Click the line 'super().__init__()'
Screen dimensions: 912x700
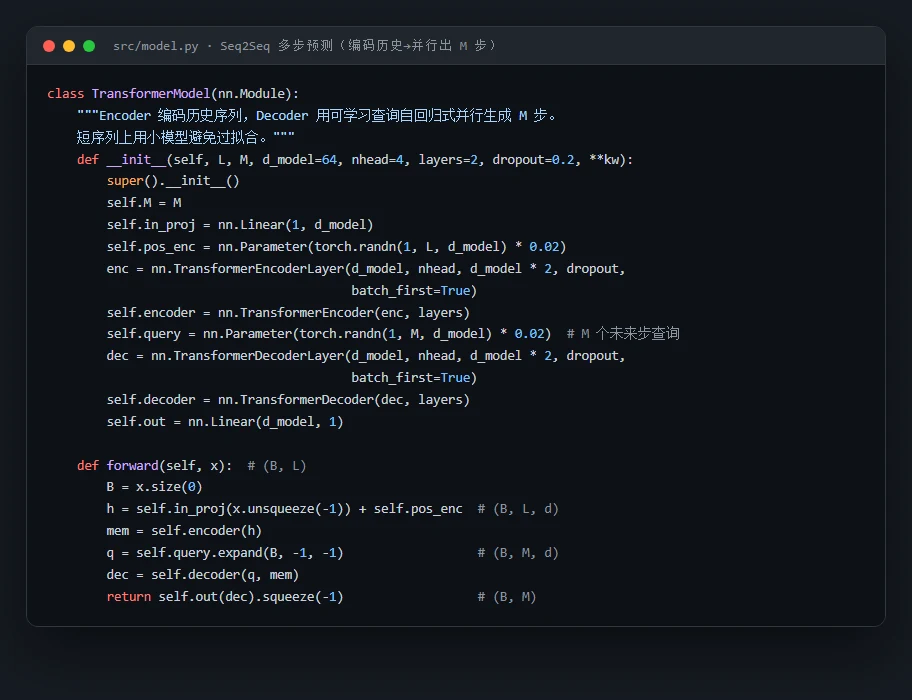coord(173,181)
